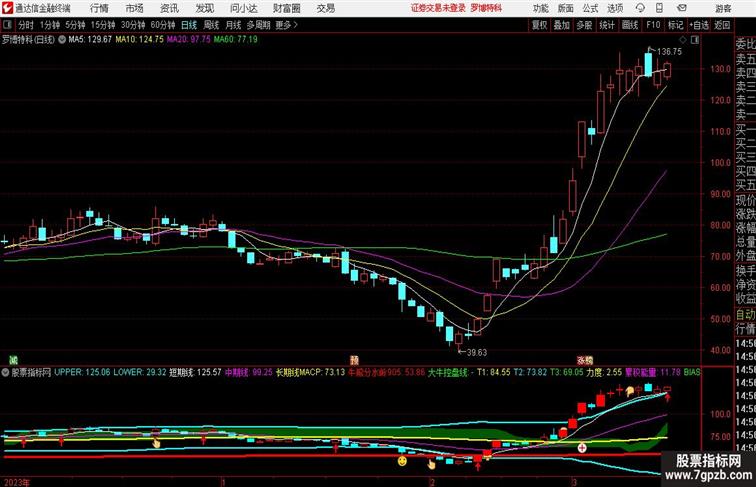Click the 136.75 high price label
The image size is (756, 487).
click(669, 52)
